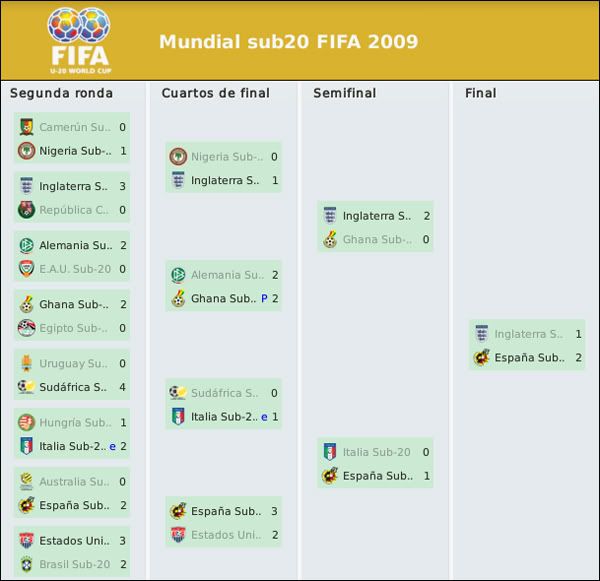
Task: Click the Hungría Sub-20 crest
Action: pyautogui.click(x=26, y=423)
